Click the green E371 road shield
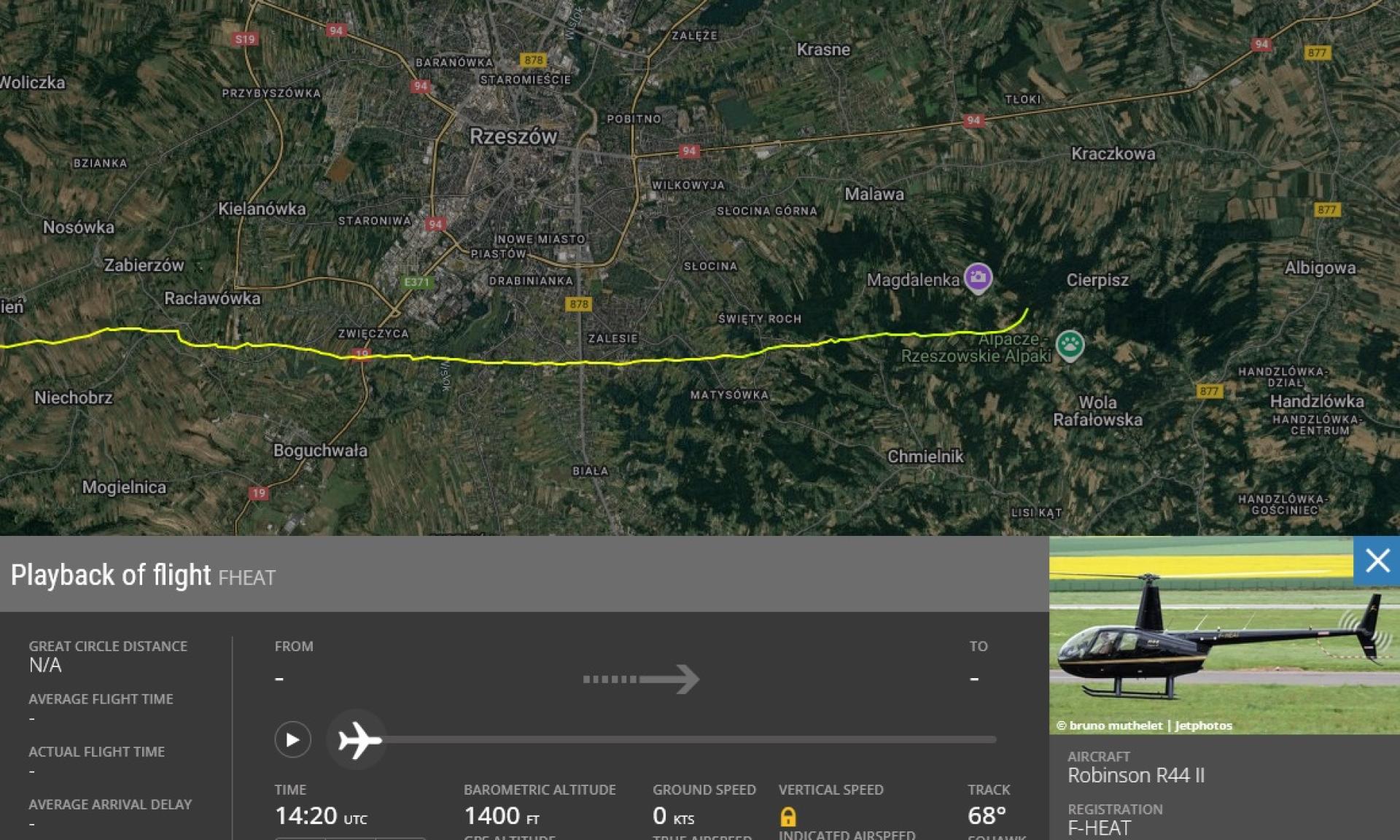This screenshot has width=1400, height=840. 417,282
